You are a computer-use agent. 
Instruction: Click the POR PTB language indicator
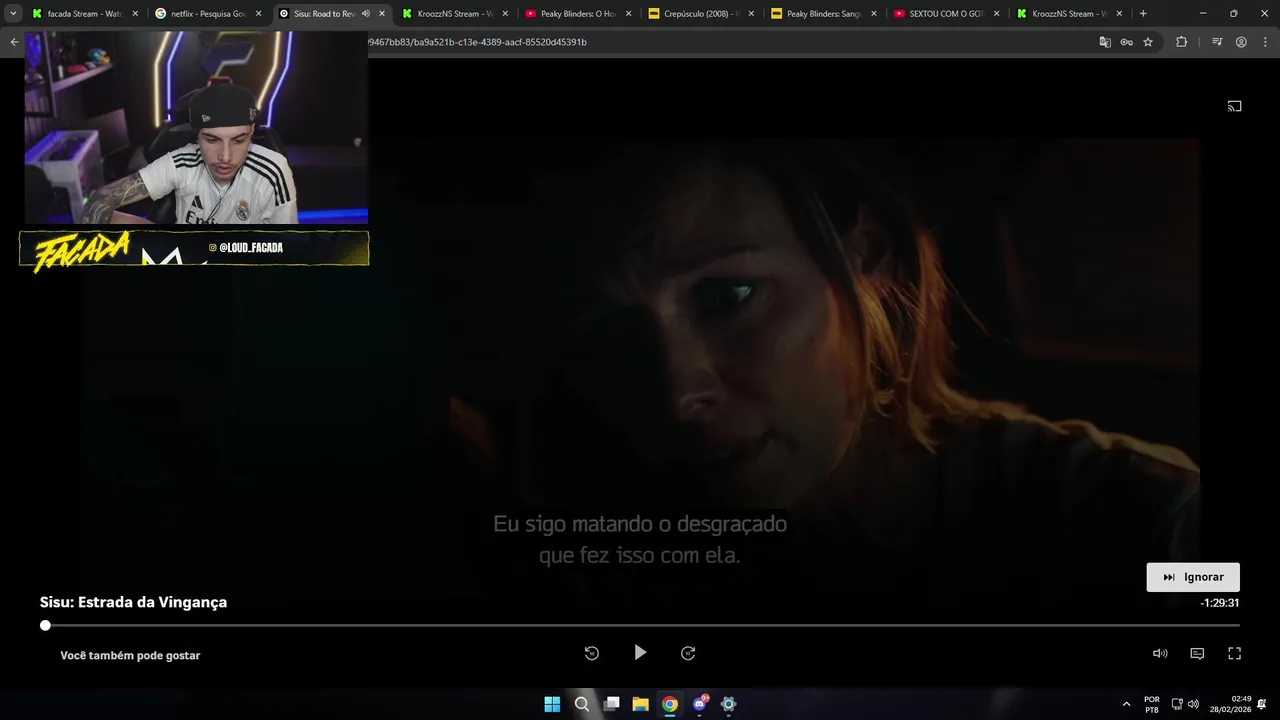point(1152,704)
